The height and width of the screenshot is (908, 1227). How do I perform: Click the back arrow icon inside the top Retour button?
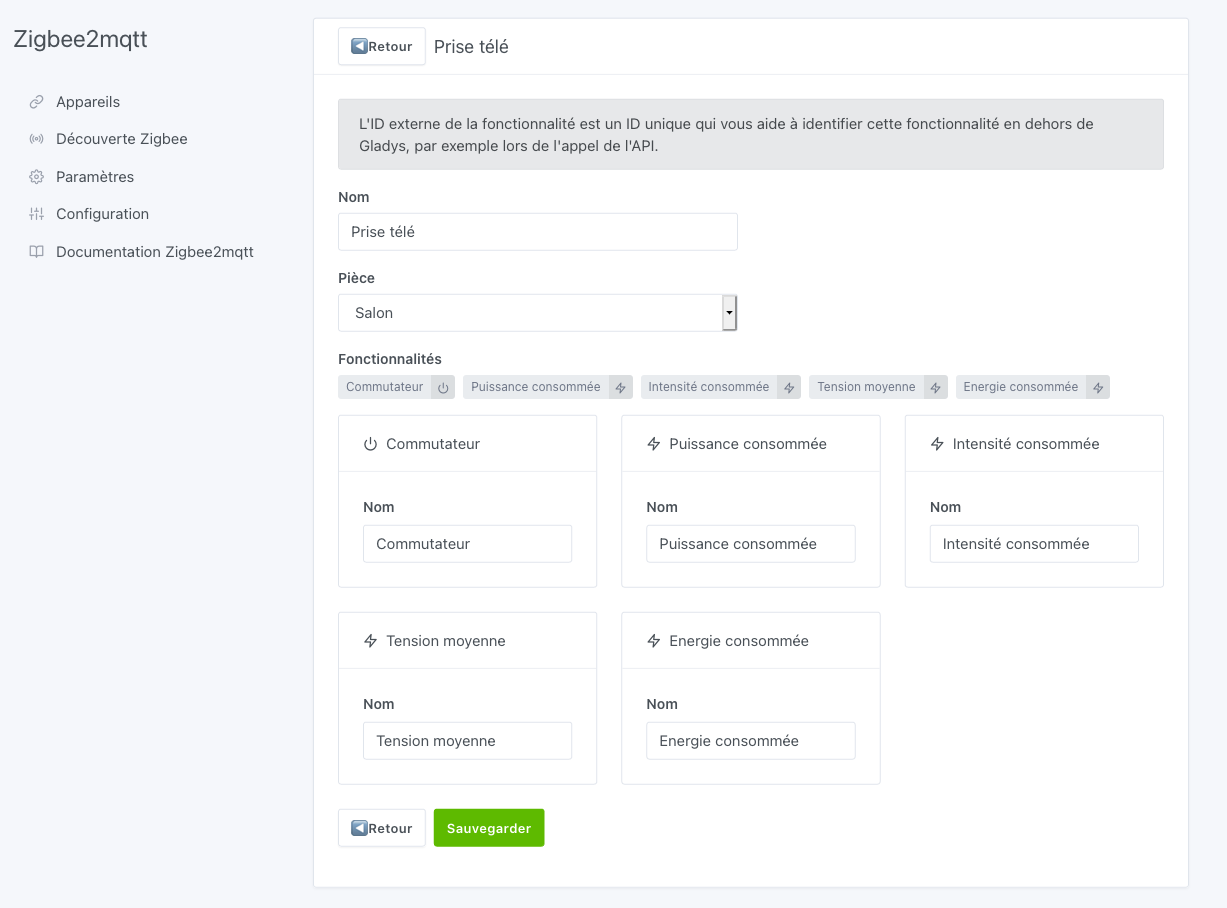(360, 45)
